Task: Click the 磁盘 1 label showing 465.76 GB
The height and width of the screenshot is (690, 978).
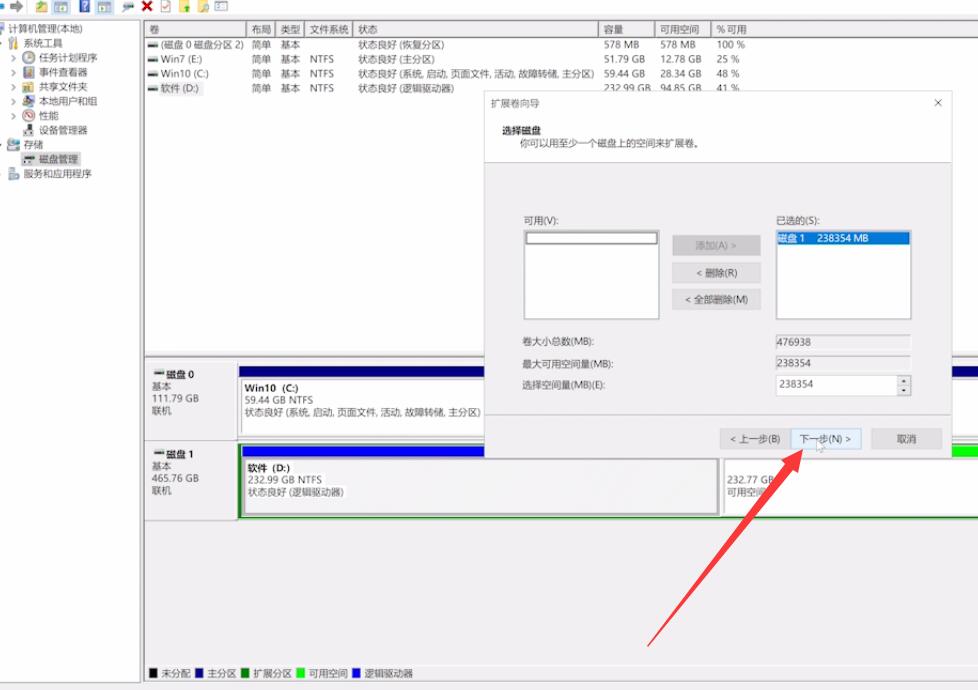Action: click(x=190, y=479)
